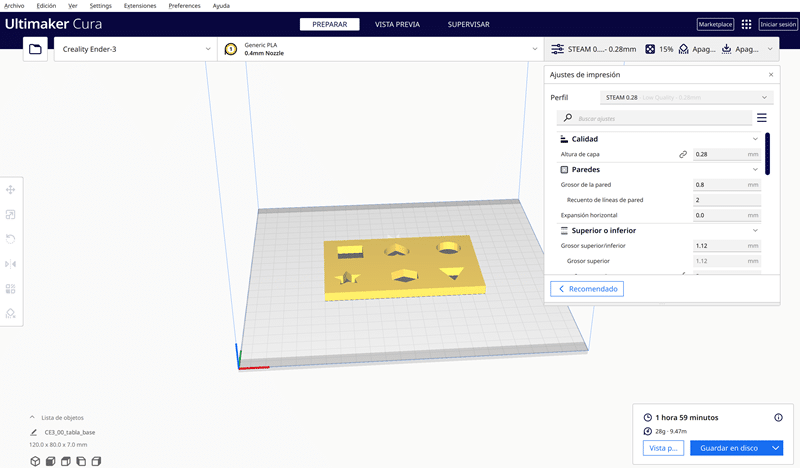The height and width of the screenshot is (468, 800).
Task: Click the link icon beside Altura de capa
Action: click(683, 154)
